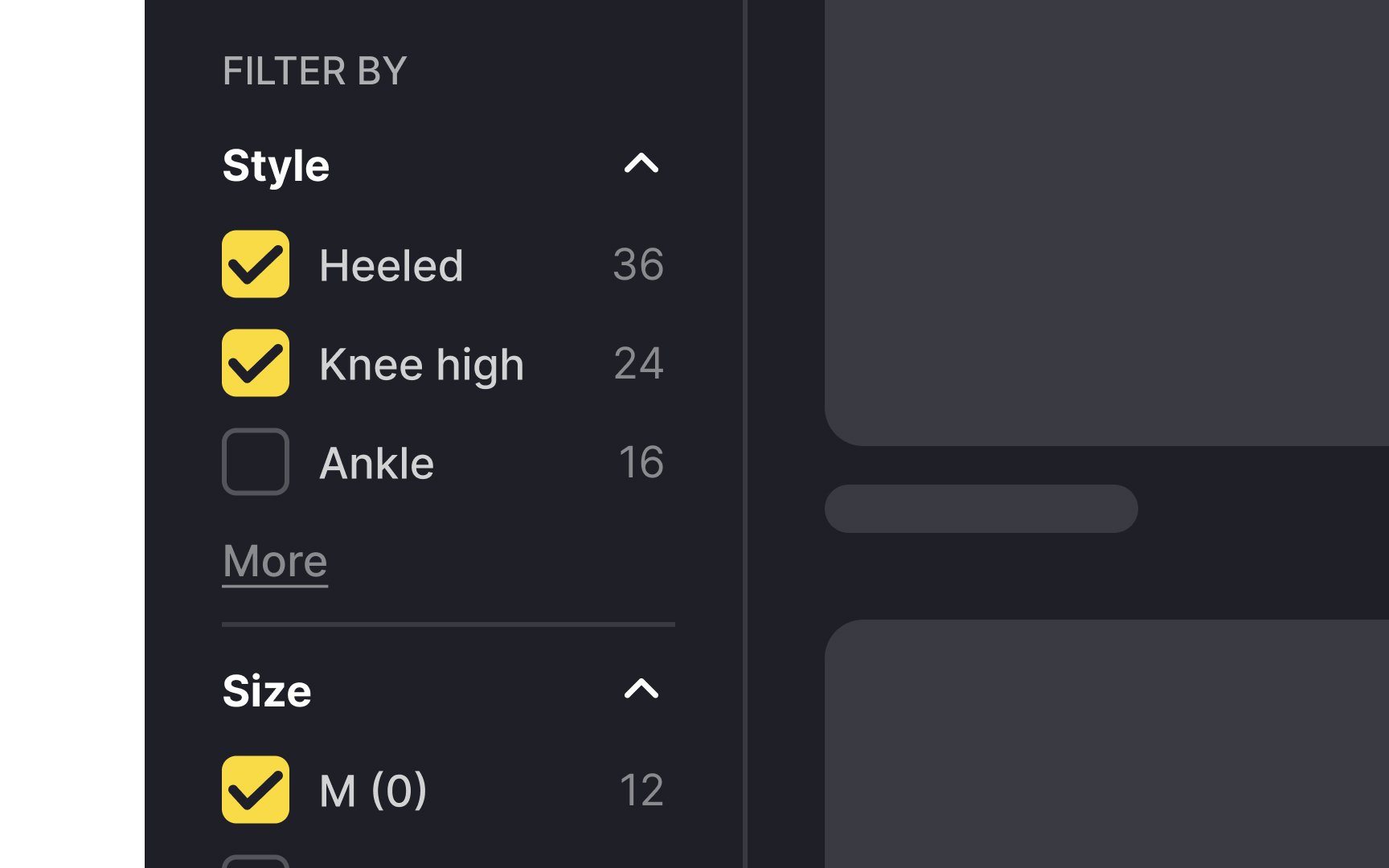Open the lower product card placeholder

1107,743
